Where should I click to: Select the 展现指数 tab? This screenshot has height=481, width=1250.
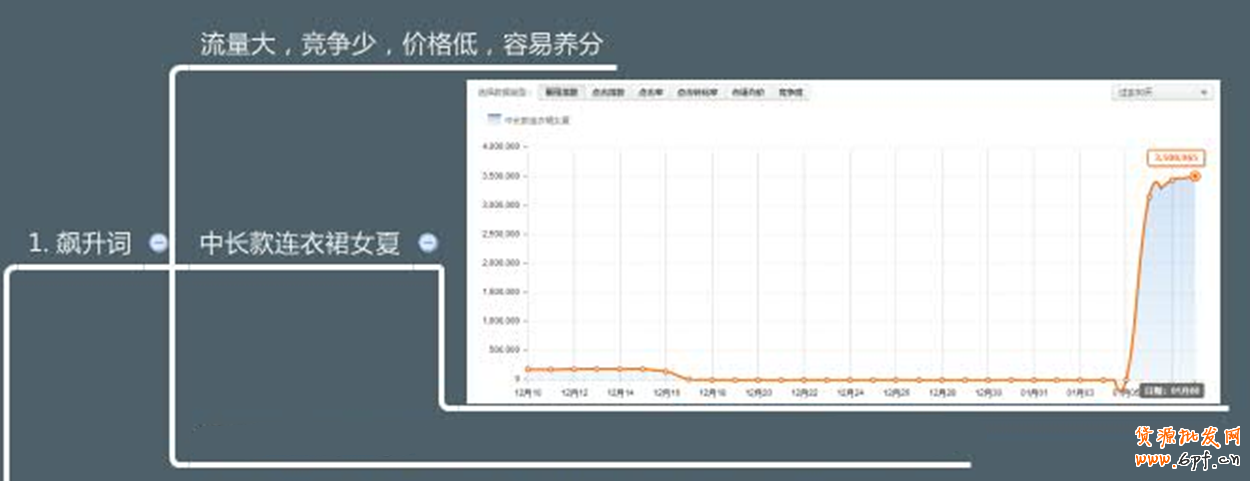pos(559,92)
